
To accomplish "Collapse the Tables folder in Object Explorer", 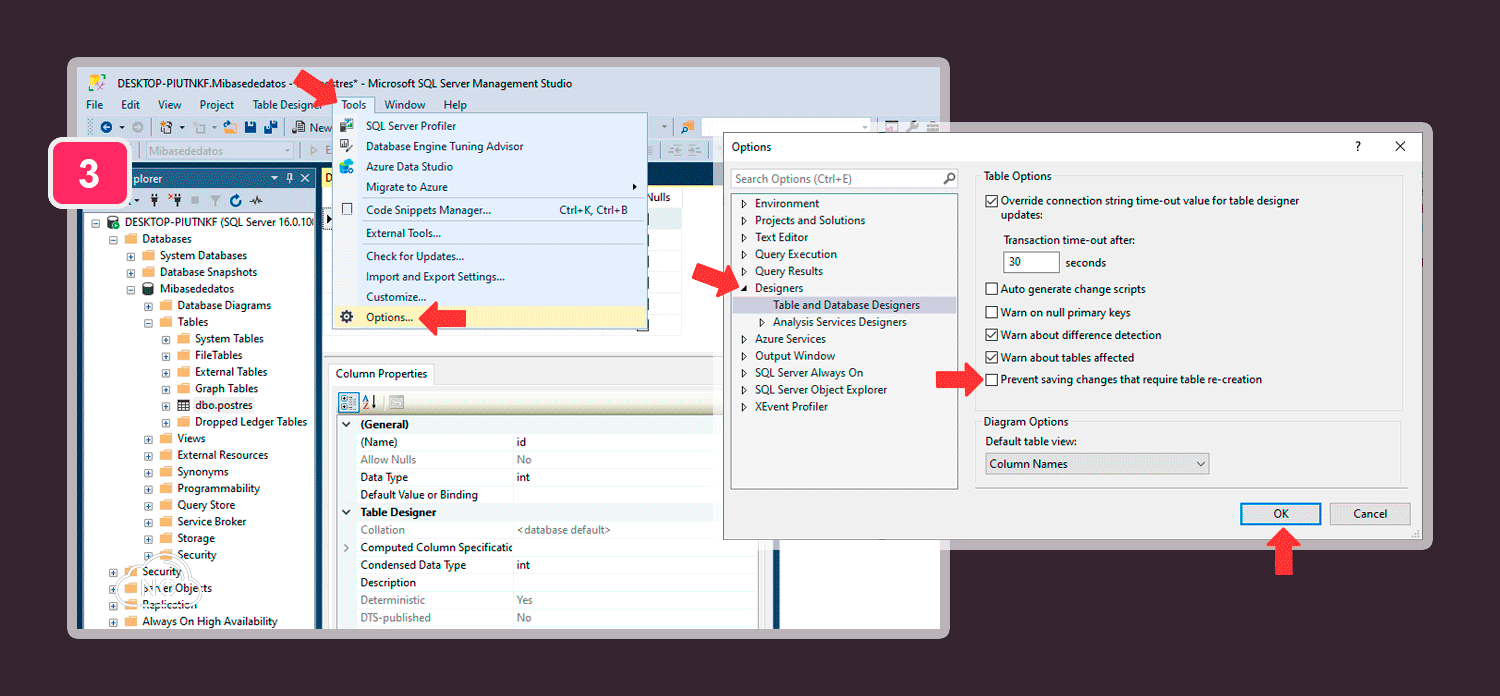I will click(149, 322).
